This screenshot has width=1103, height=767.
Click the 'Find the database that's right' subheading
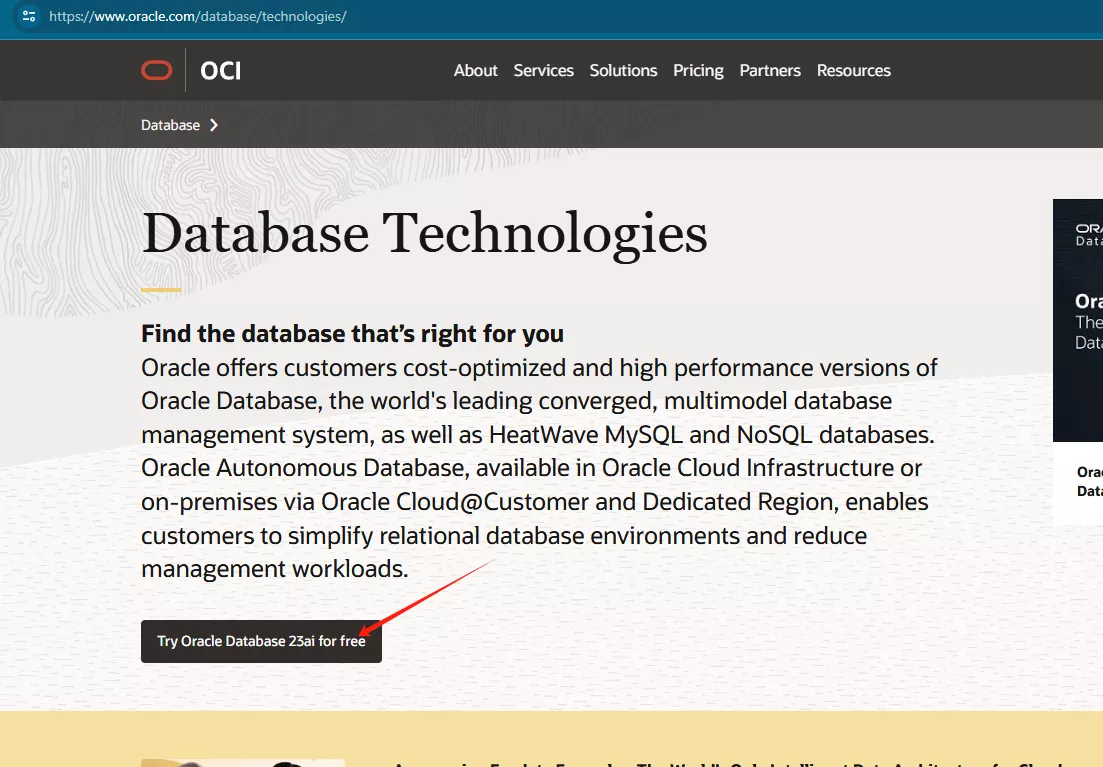[x=352, y=333]
